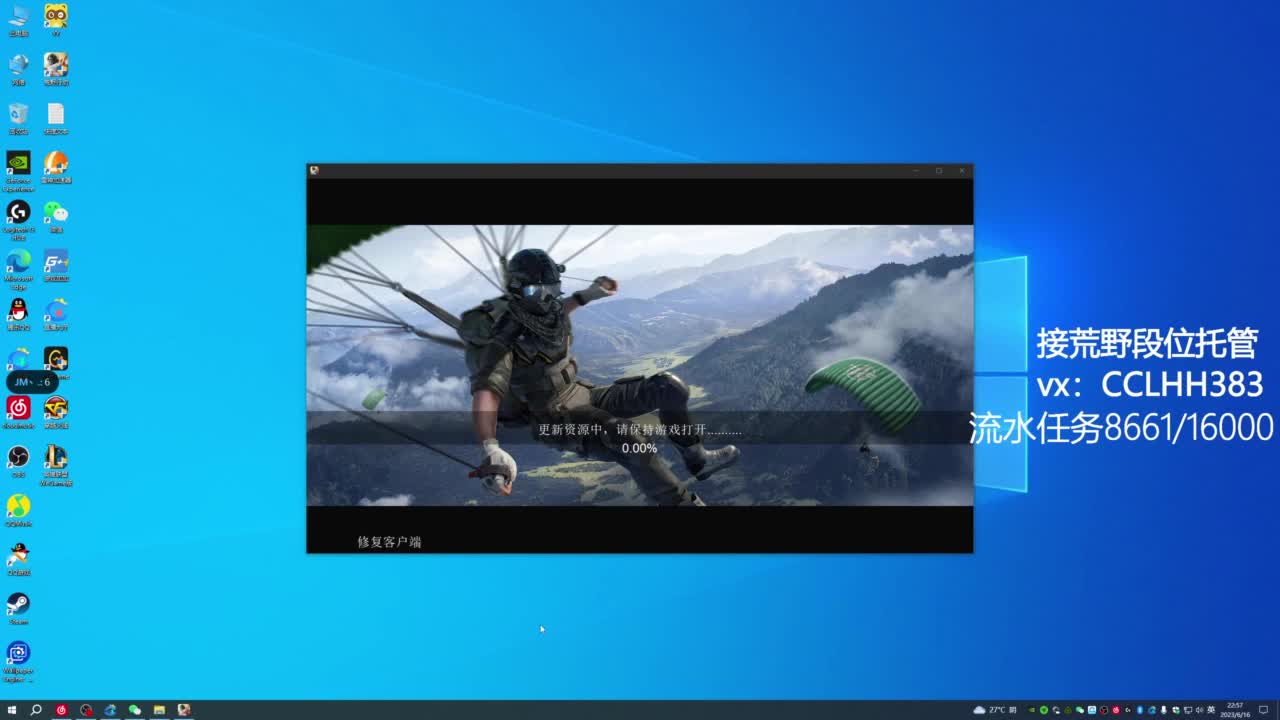Screen dimensions: 1280x720
Task: Open the clock showing 22:57
Action: tap(1235, 710)
